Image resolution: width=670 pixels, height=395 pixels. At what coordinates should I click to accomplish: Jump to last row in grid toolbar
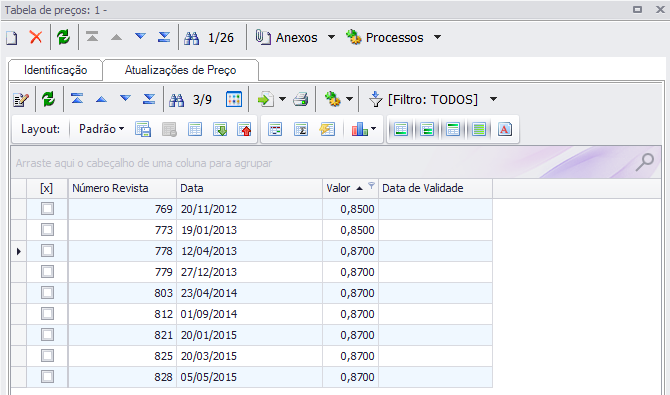pos(149,99)
